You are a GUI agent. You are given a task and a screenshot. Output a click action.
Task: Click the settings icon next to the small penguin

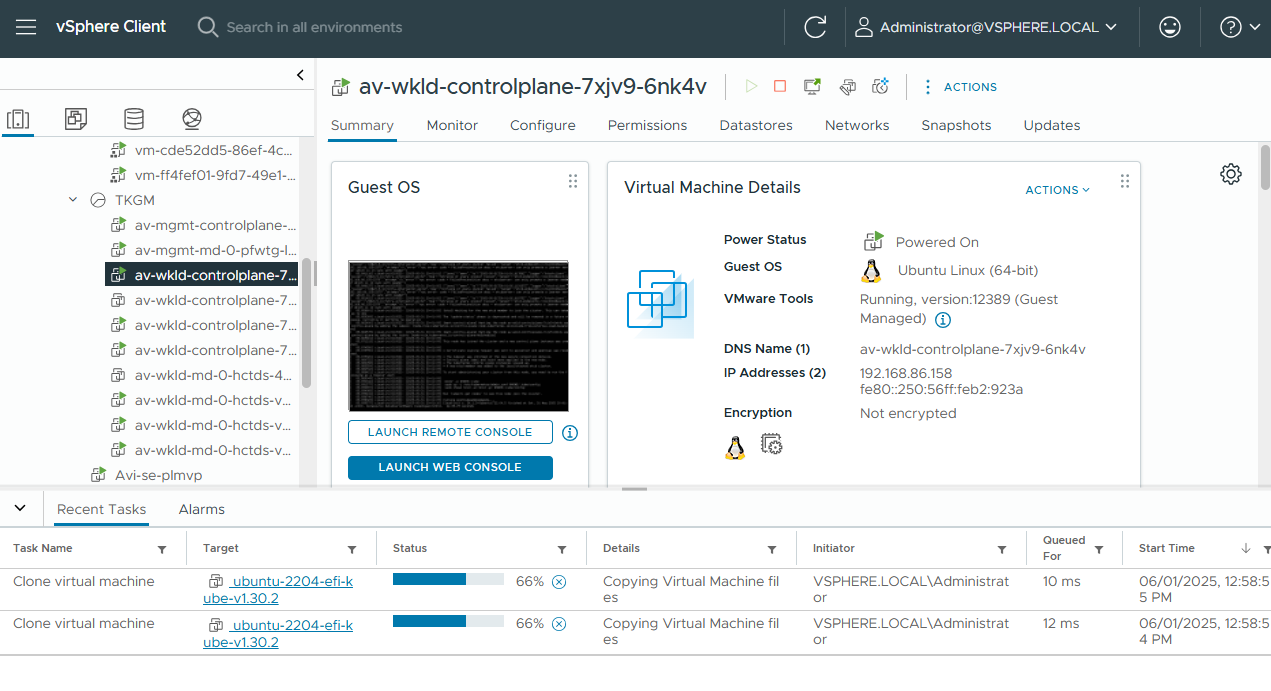coord(771,444)
